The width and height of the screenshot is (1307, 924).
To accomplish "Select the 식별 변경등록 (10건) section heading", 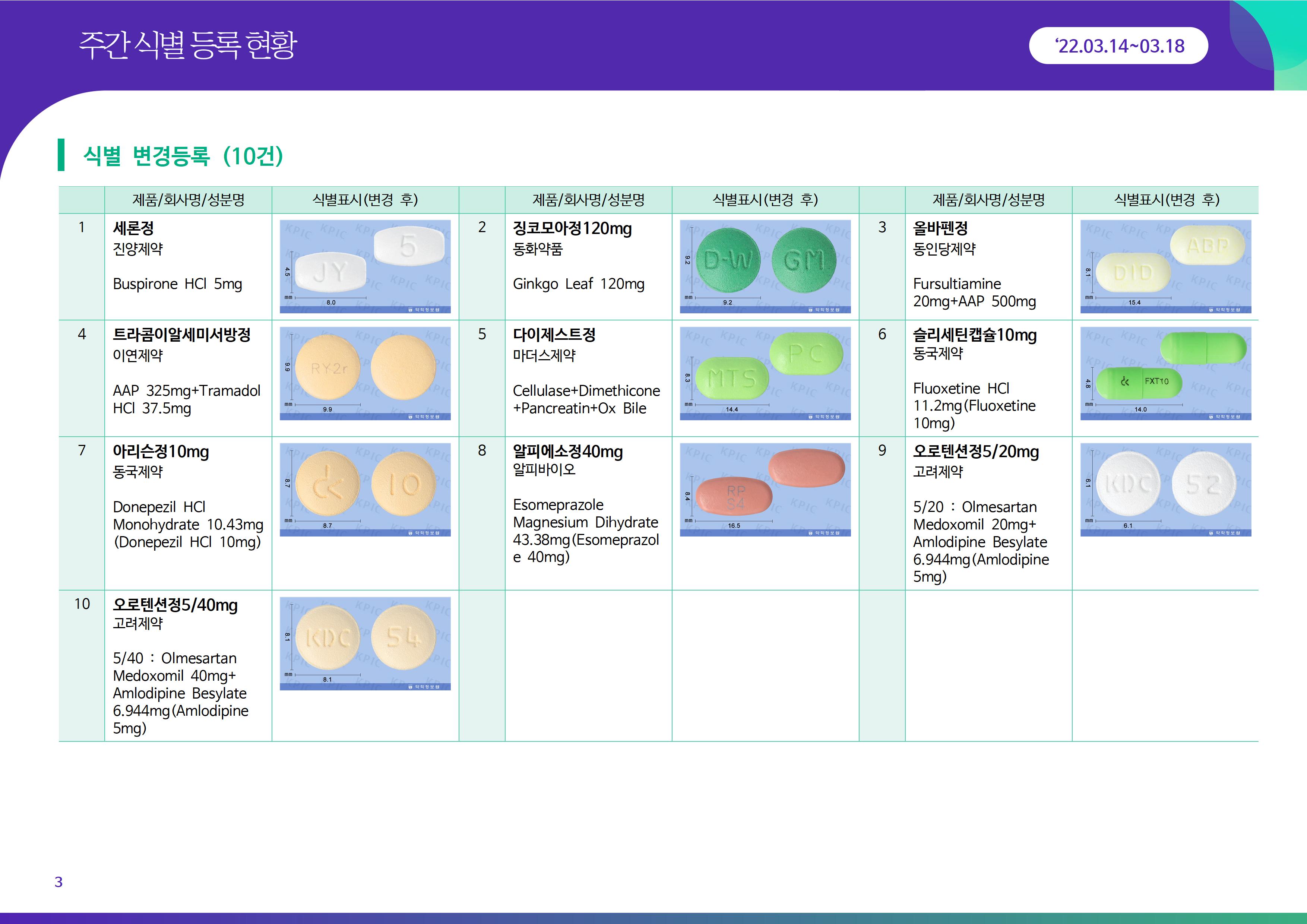I will pyautogui.click(x=183, y=155).
